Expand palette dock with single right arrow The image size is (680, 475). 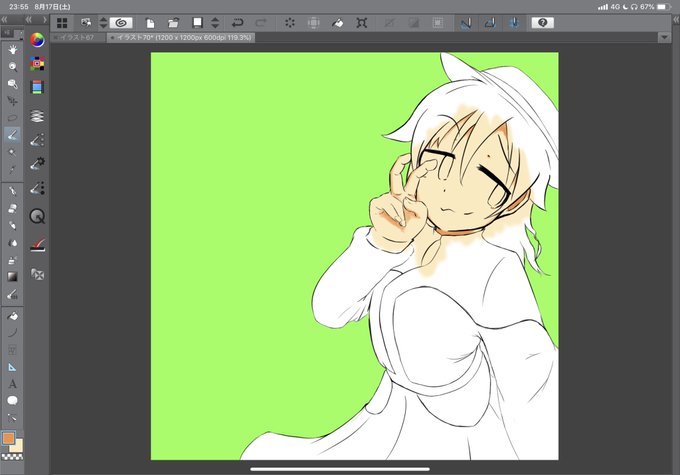click(44, 20)
